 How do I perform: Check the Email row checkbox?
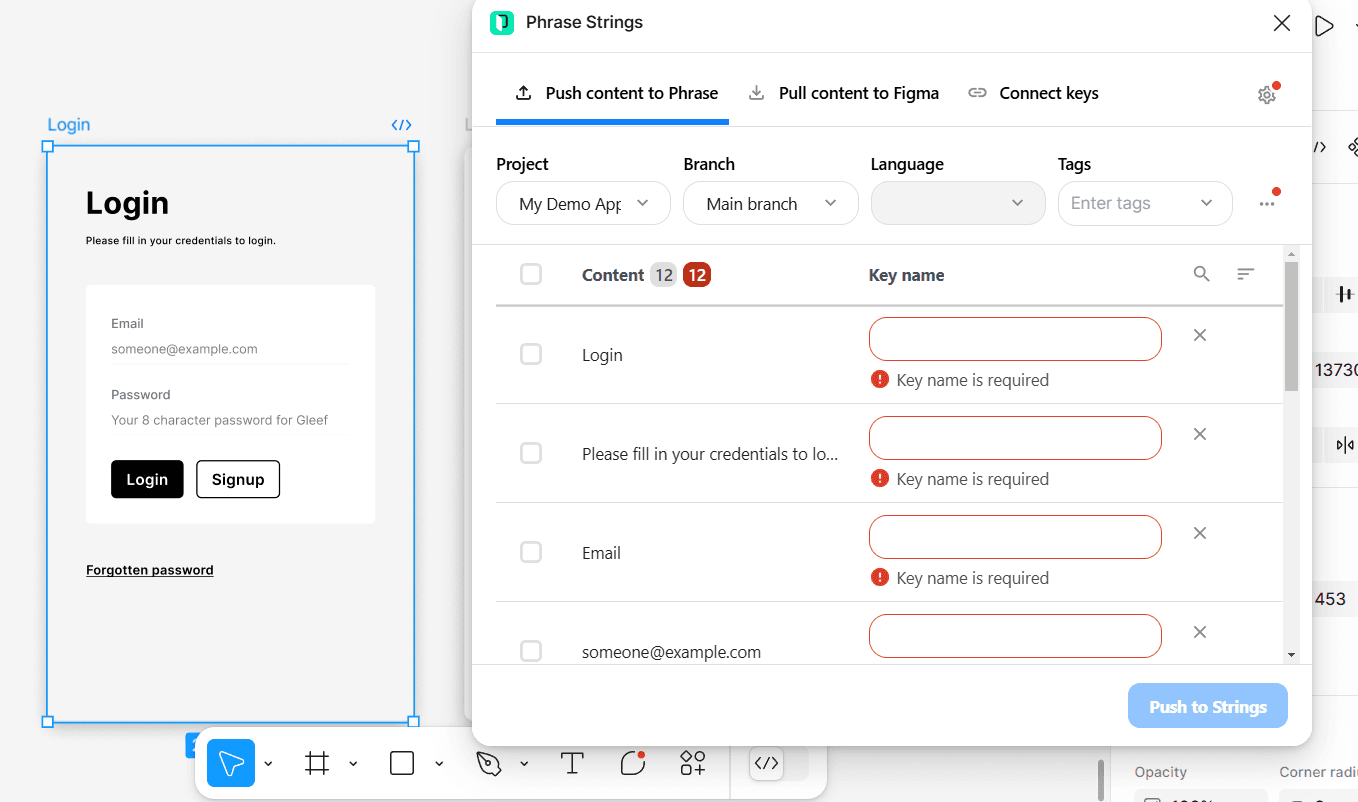coord(531,552)
